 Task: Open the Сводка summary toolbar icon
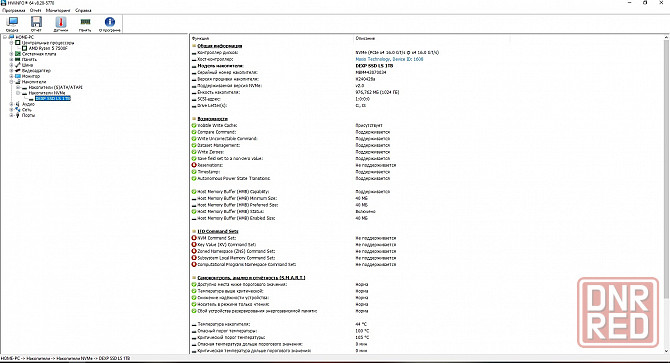tap(12, 22)
